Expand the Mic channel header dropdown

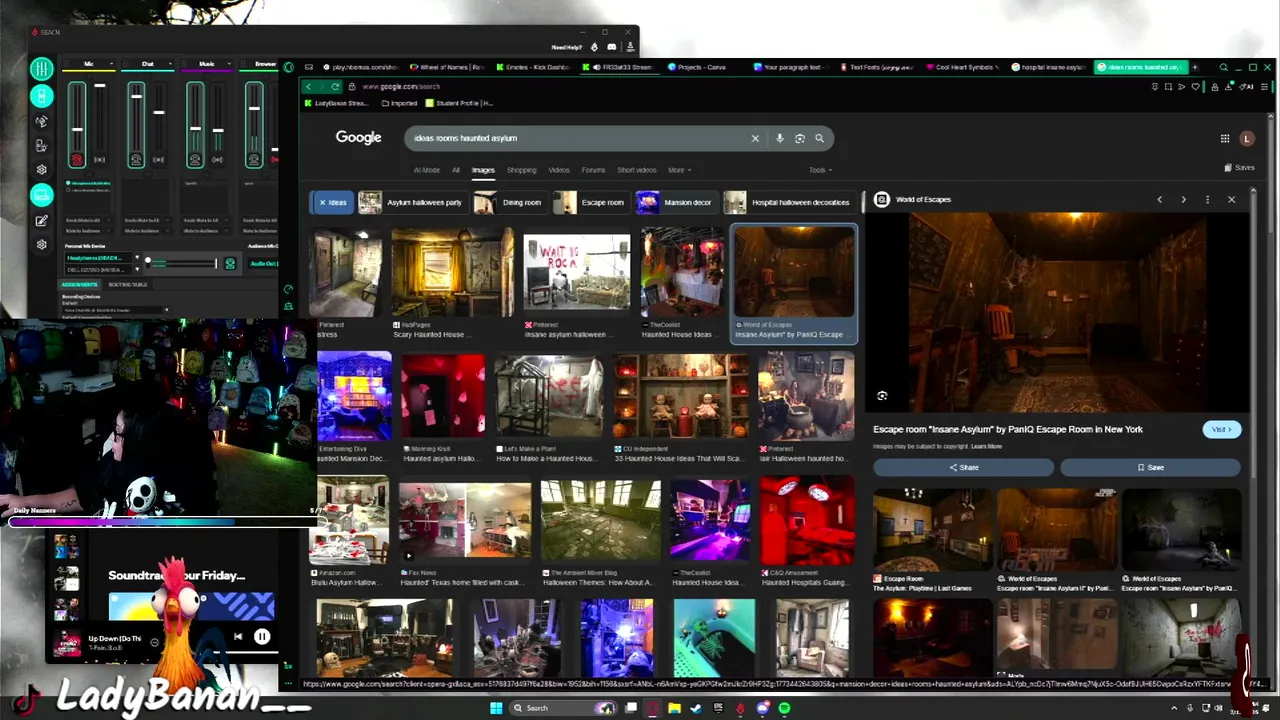pyautogui.click(x=111, y=64)
